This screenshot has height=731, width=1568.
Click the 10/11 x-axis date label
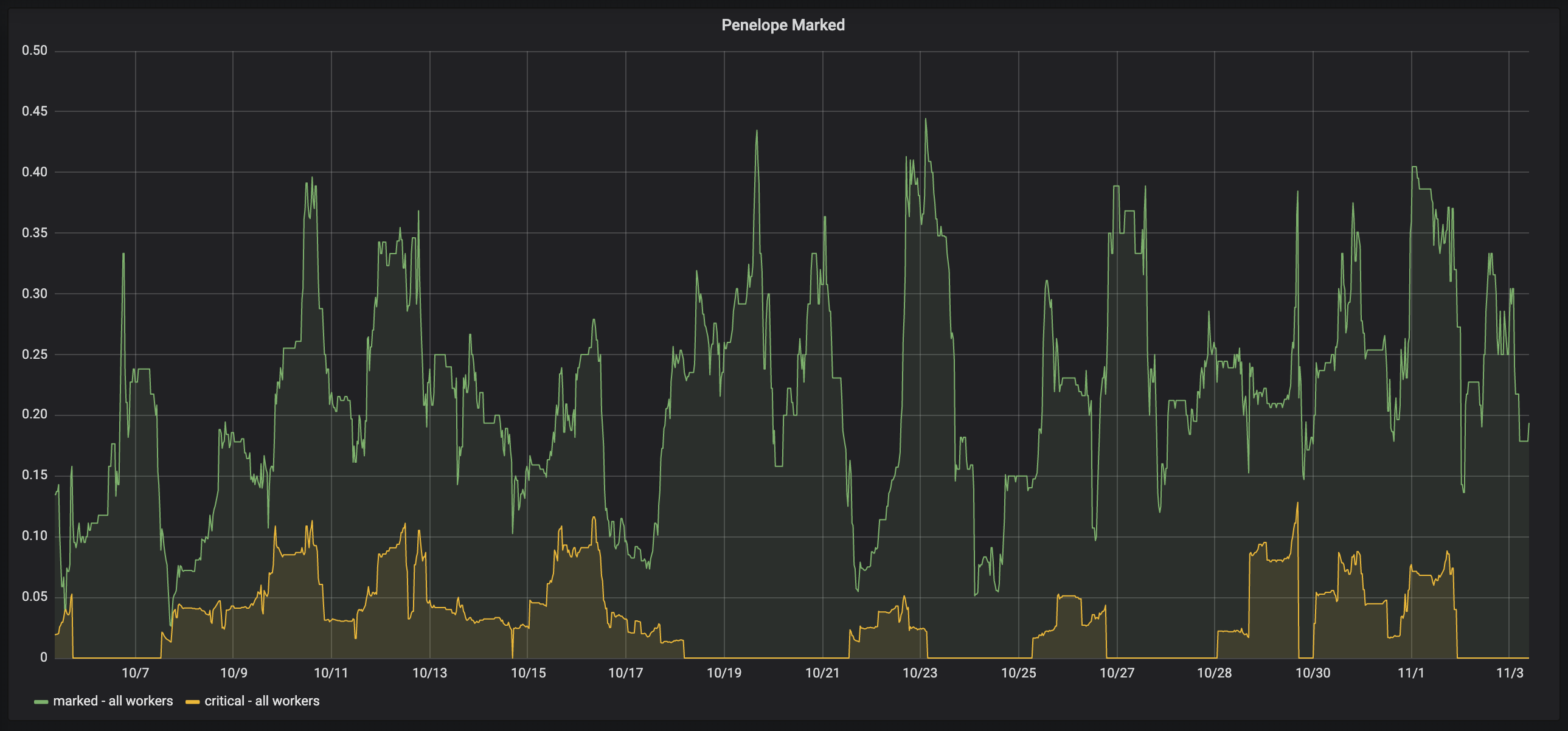click(x=331, y=673)
